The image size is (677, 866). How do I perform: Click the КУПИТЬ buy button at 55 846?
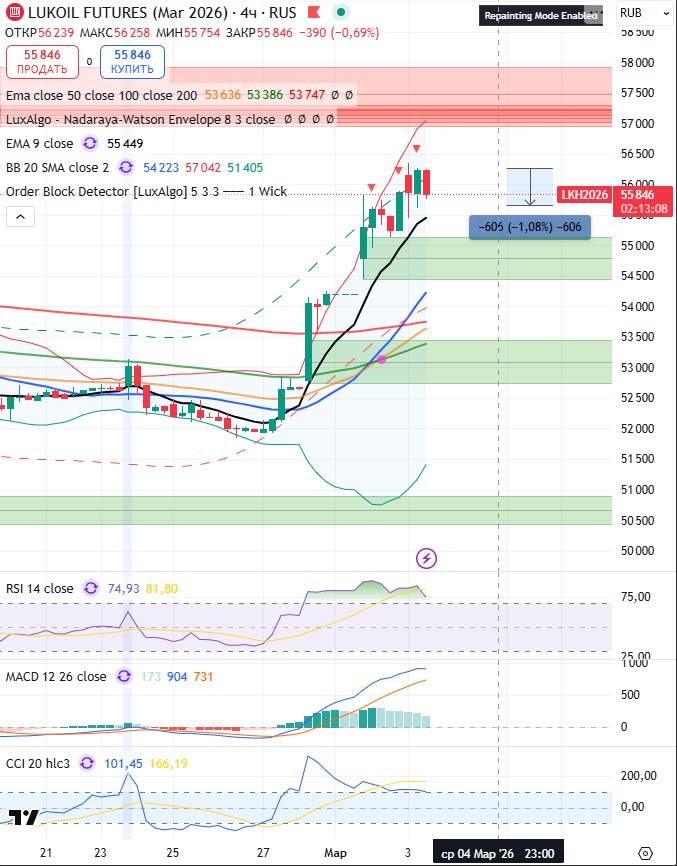tap(132, 62)
